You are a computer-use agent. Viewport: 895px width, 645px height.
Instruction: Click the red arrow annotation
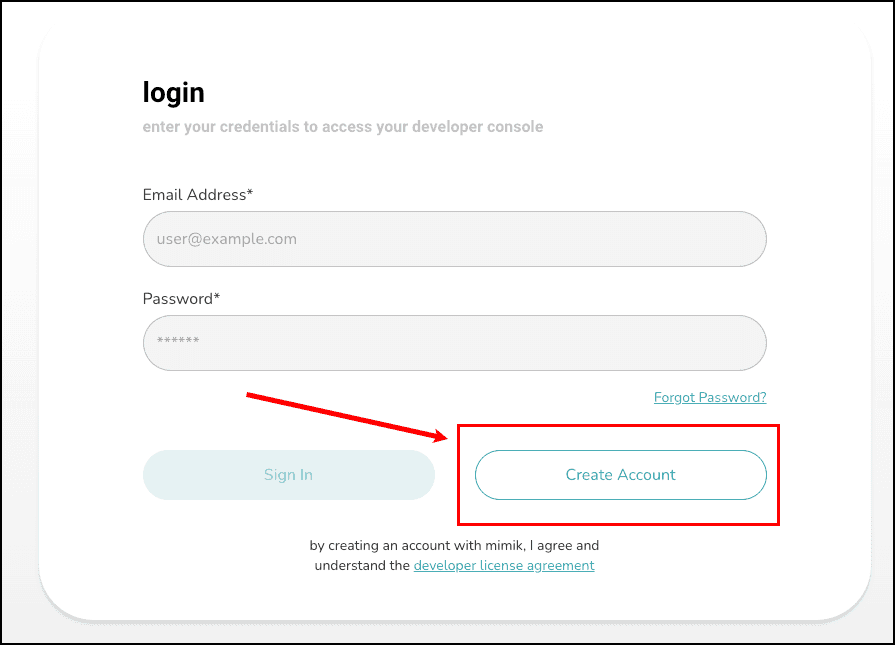347,417
